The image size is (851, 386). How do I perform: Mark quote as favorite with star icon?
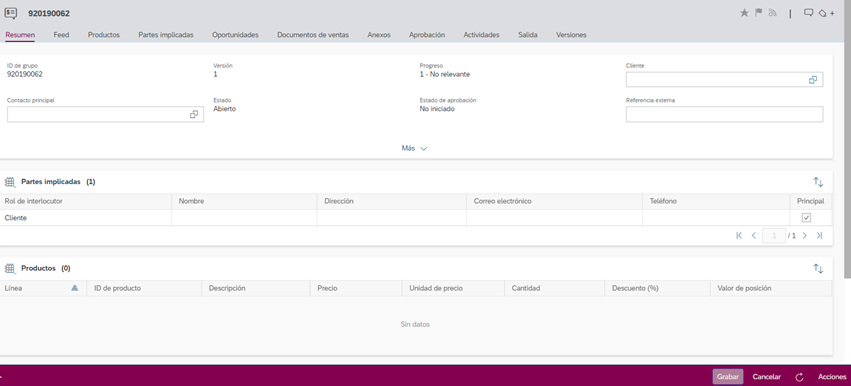(x=744, y=12)
